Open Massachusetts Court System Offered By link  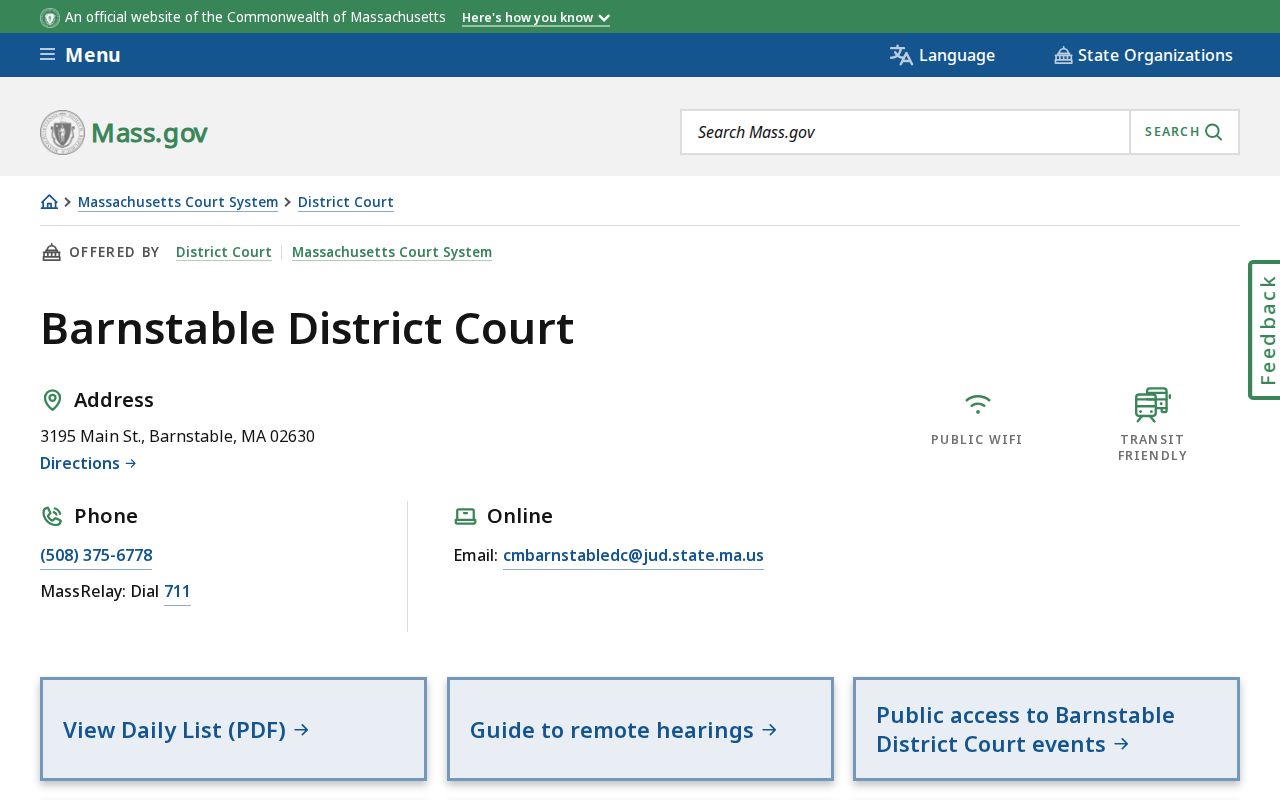pos(392,252)
